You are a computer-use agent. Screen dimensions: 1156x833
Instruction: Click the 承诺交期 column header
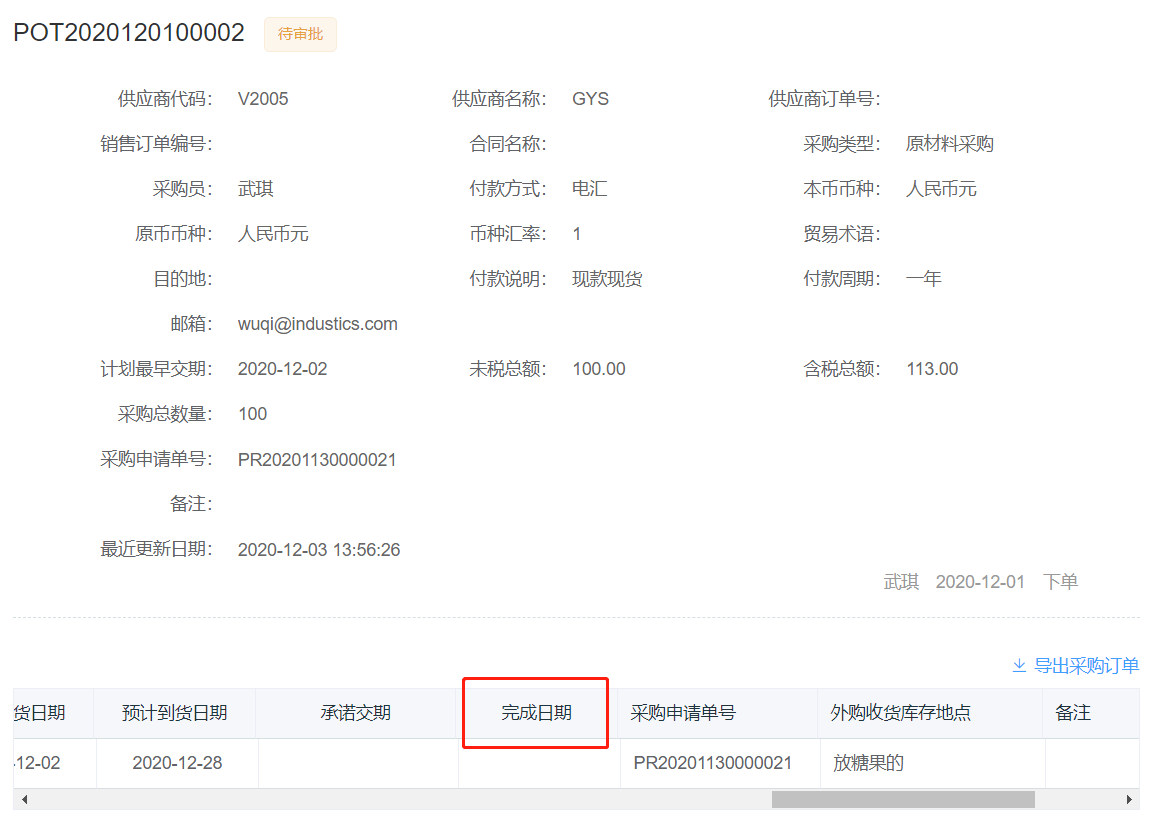(x=356, y=713)
